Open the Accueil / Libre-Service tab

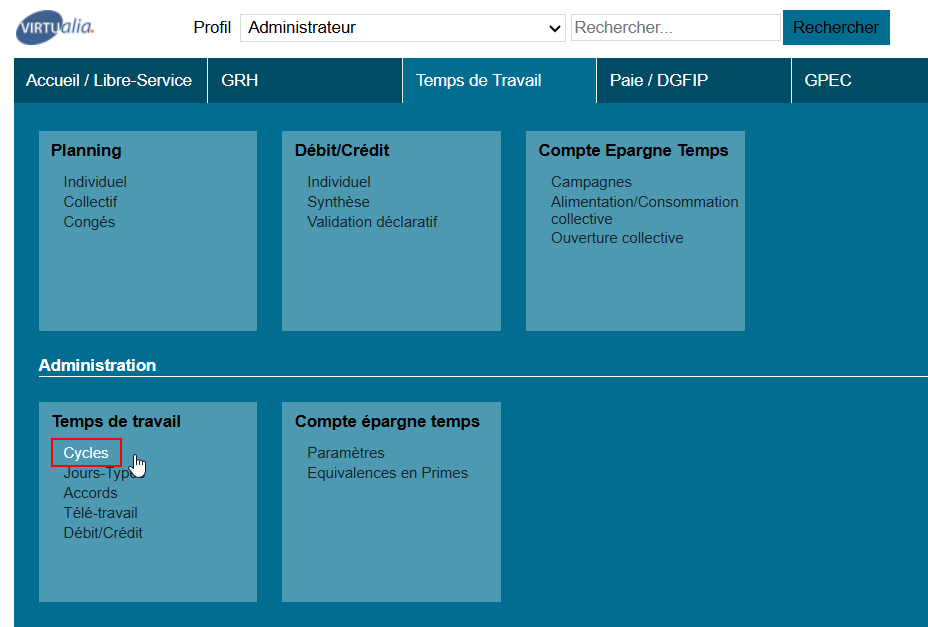point(109,80)
